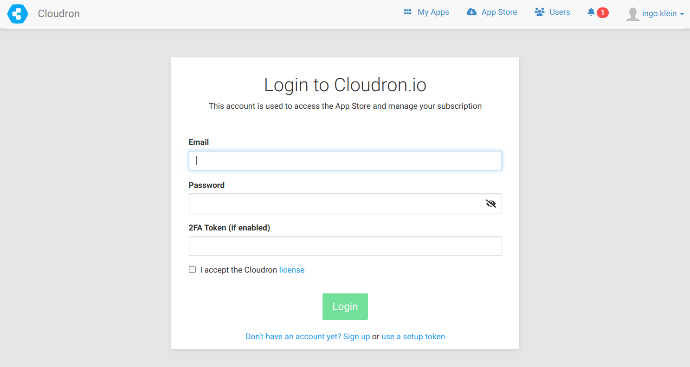Expand the ingo.klein account dropdown arrow
The height and width of the screenshot is (367, 690).
pyautogui.click(x=682, y=14)
